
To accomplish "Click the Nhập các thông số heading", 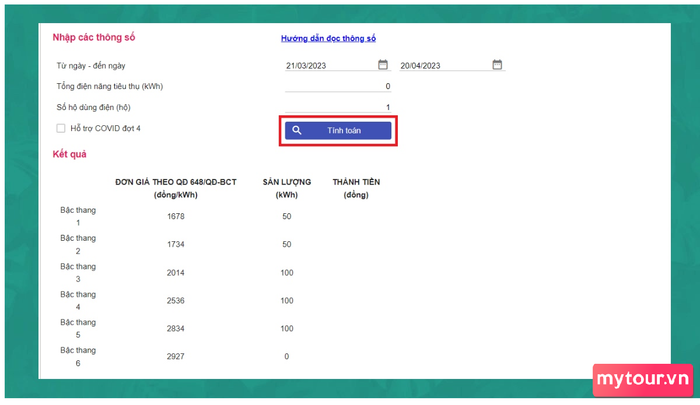I will tap(94, 38).
